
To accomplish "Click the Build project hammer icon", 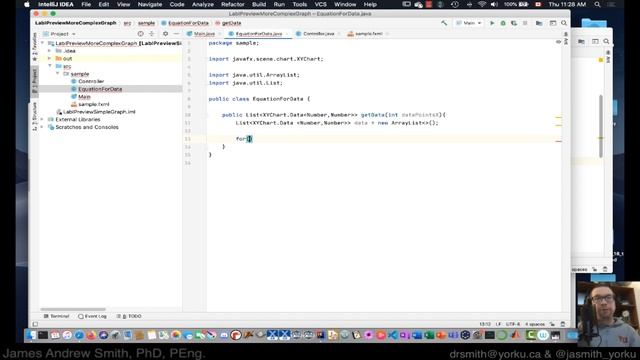I will click(x=444, y=23).
